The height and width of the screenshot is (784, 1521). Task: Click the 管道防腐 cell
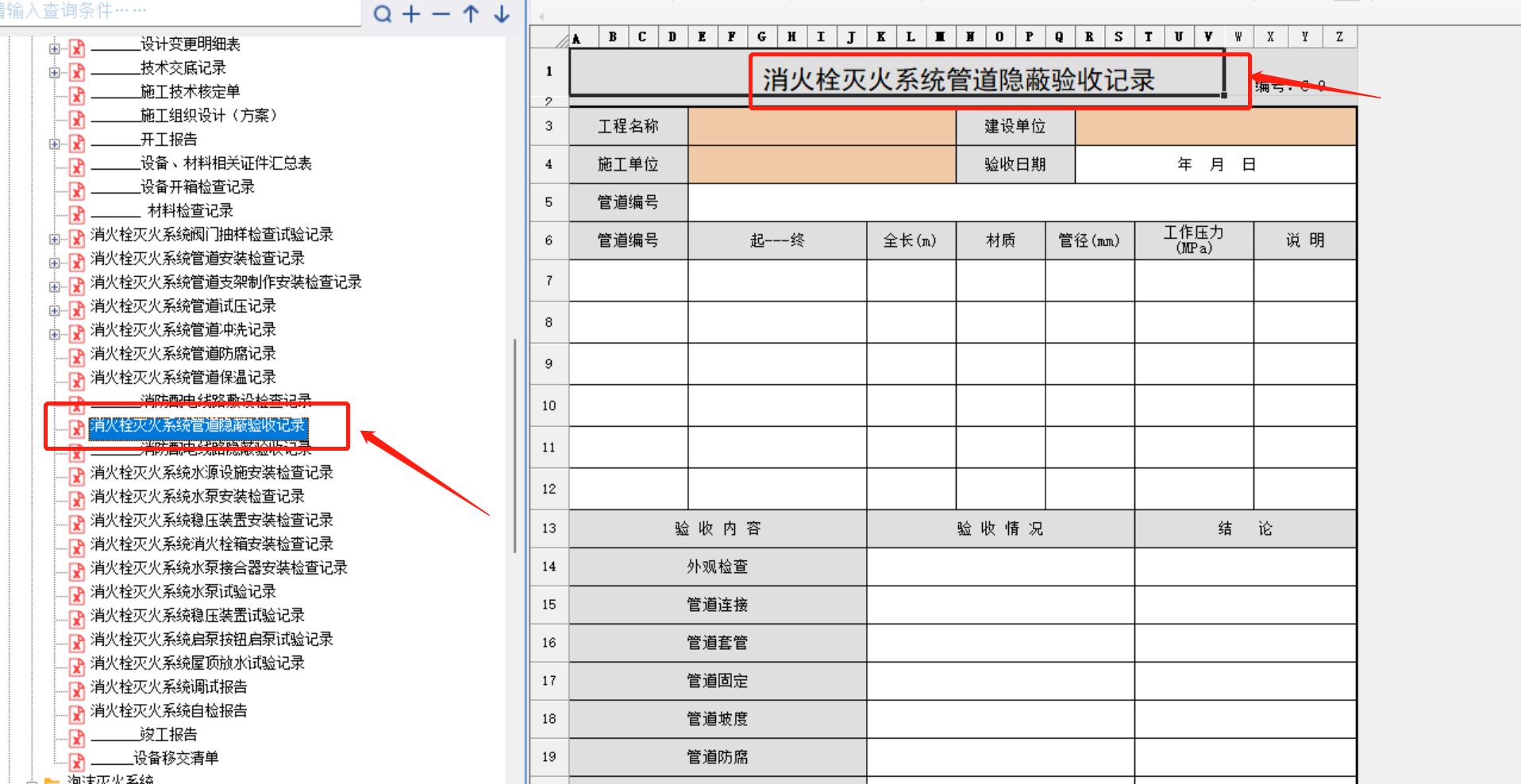718,757
